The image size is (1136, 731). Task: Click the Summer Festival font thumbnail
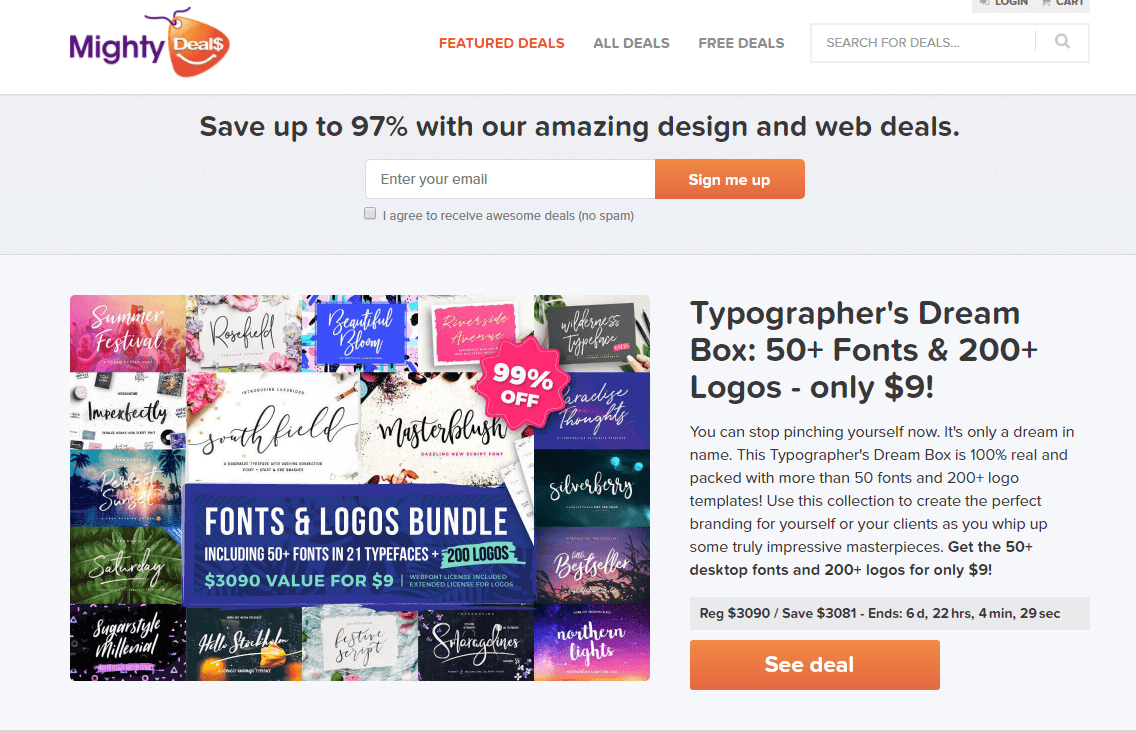click(x=128, y=333)
